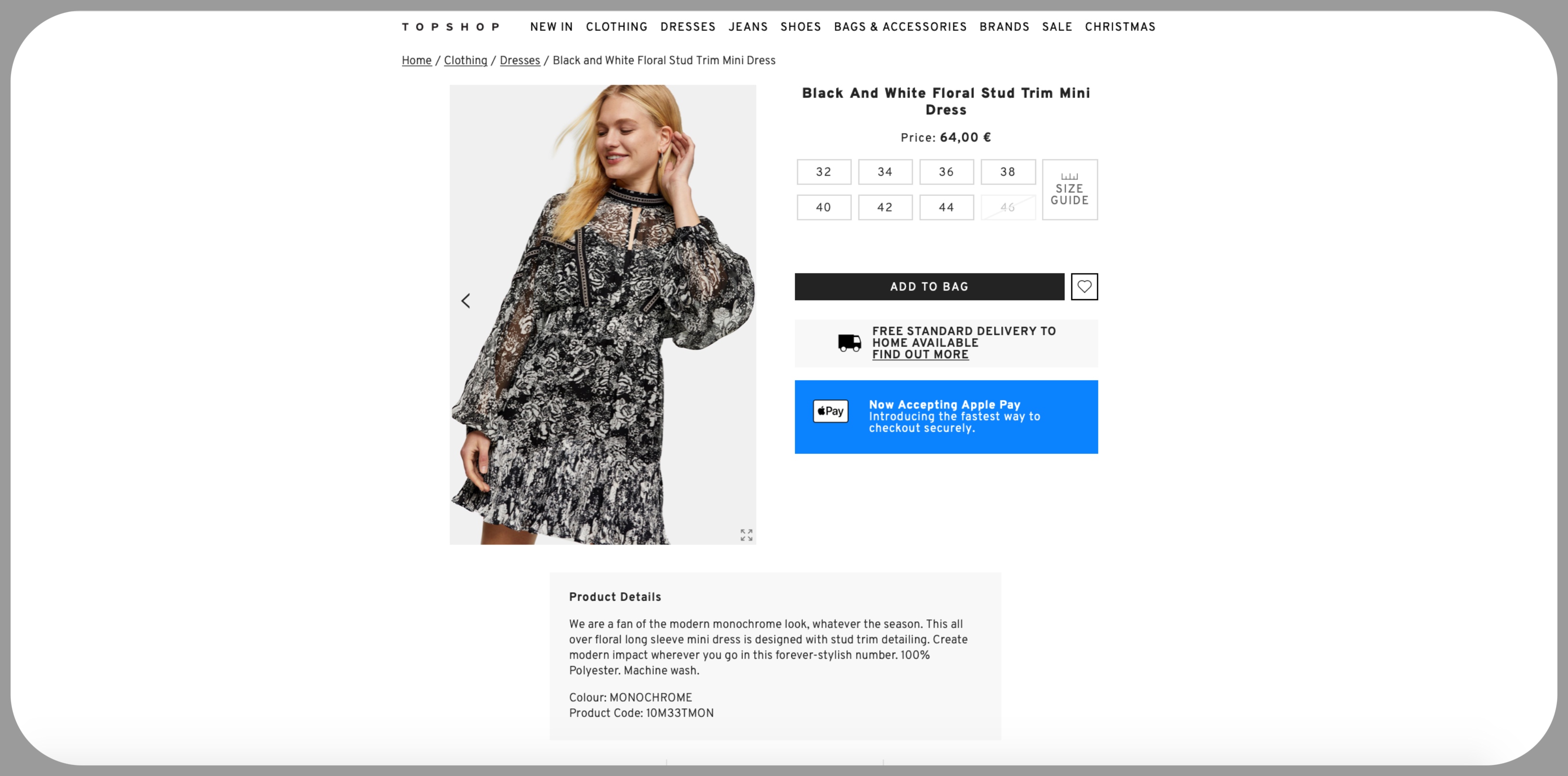1568x776 pixels.
Task: Choose size 42
Action: 885,207
